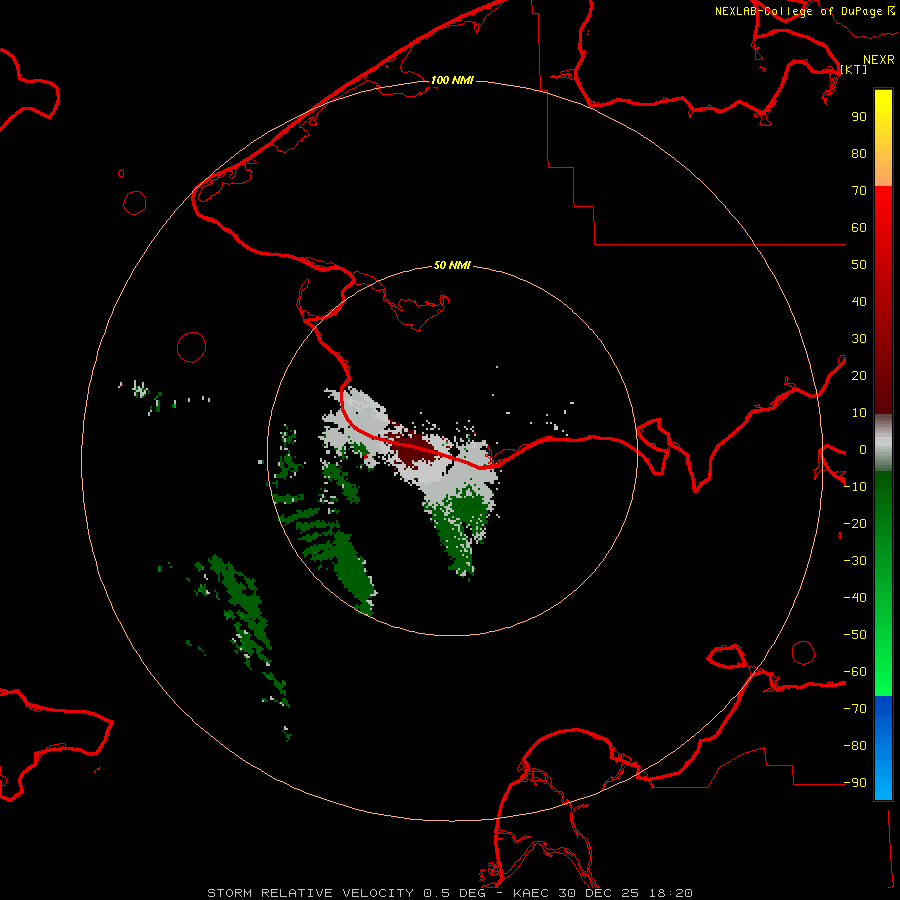Click the positive 80 scale value
Image resolution: width=900 pixels, height=900 pixels.
point(859,153)
